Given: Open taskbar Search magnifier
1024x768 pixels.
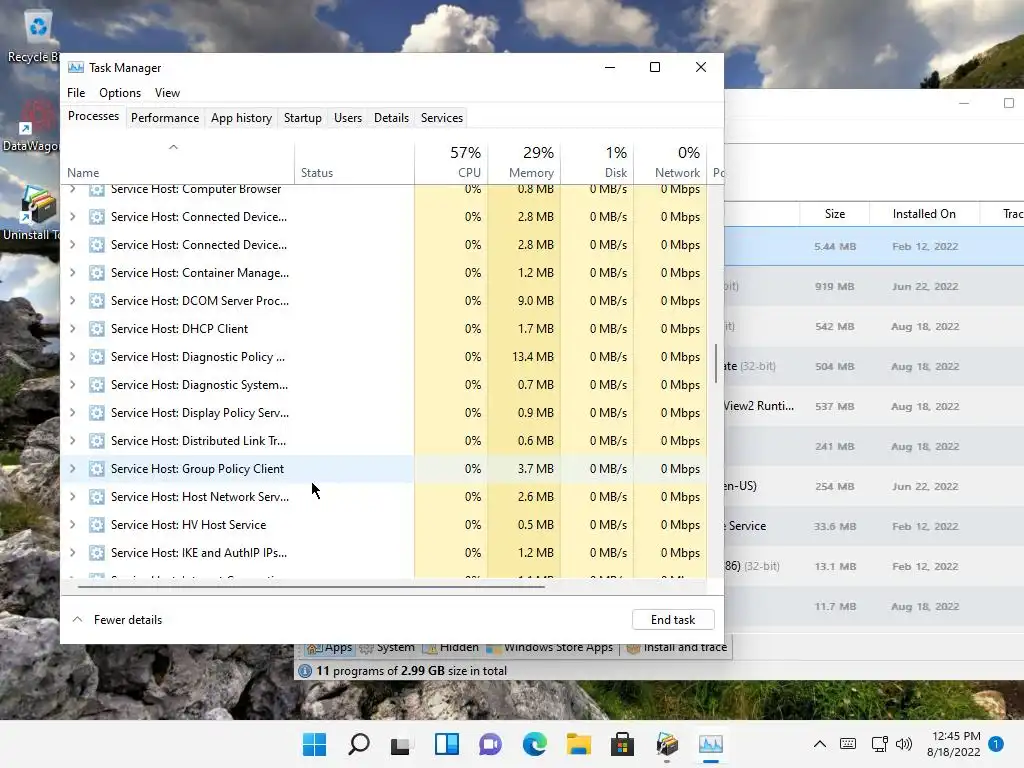Looking at the screenshot, I should [359, 744].
